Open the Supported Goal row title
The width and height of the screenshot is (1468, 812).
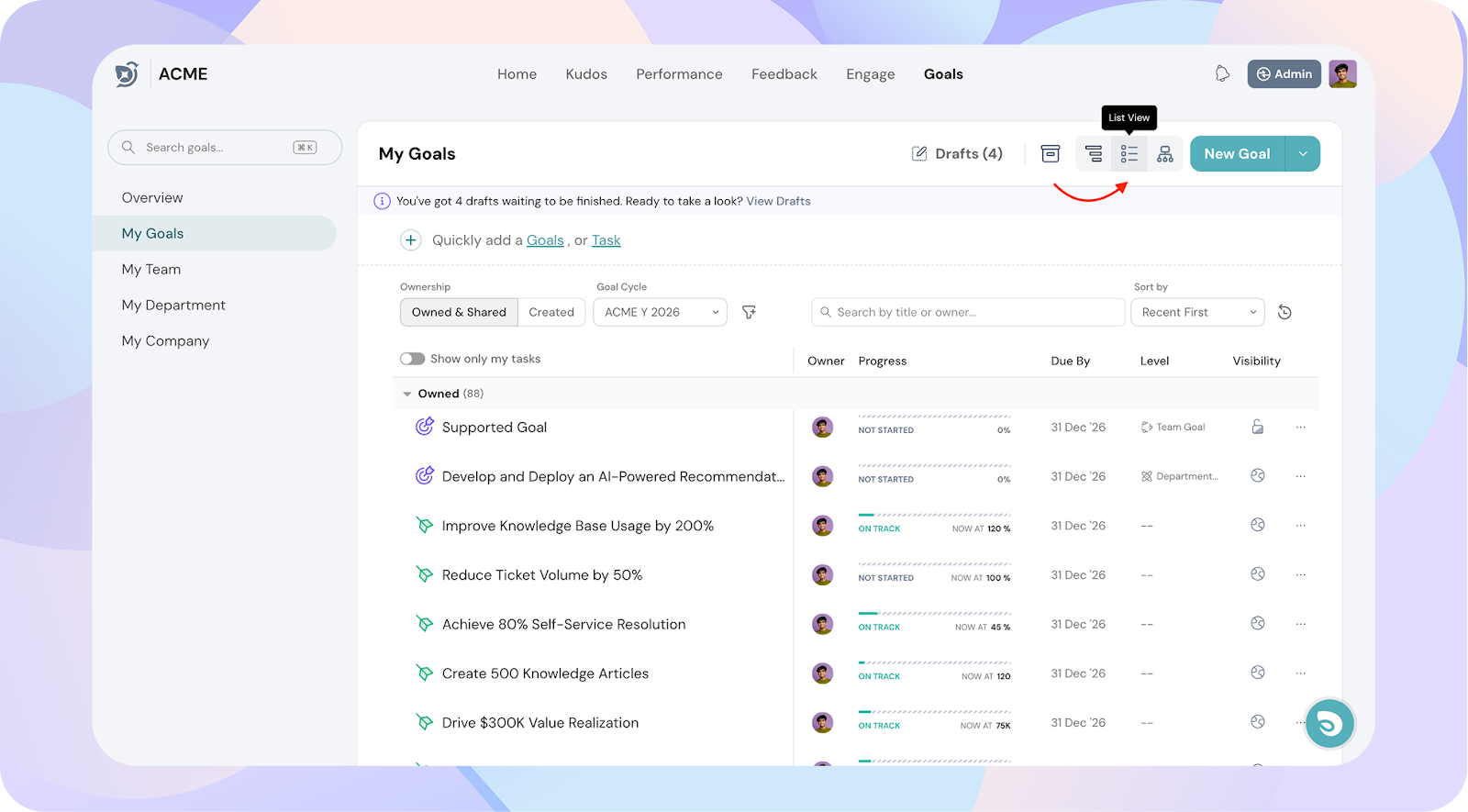(495, 428)
